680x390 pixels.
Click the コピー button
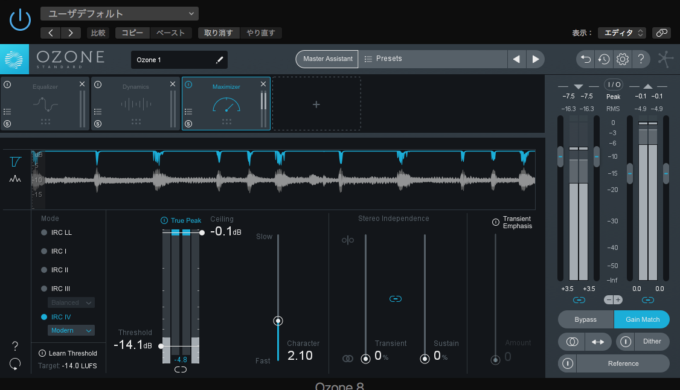[132, 33]
